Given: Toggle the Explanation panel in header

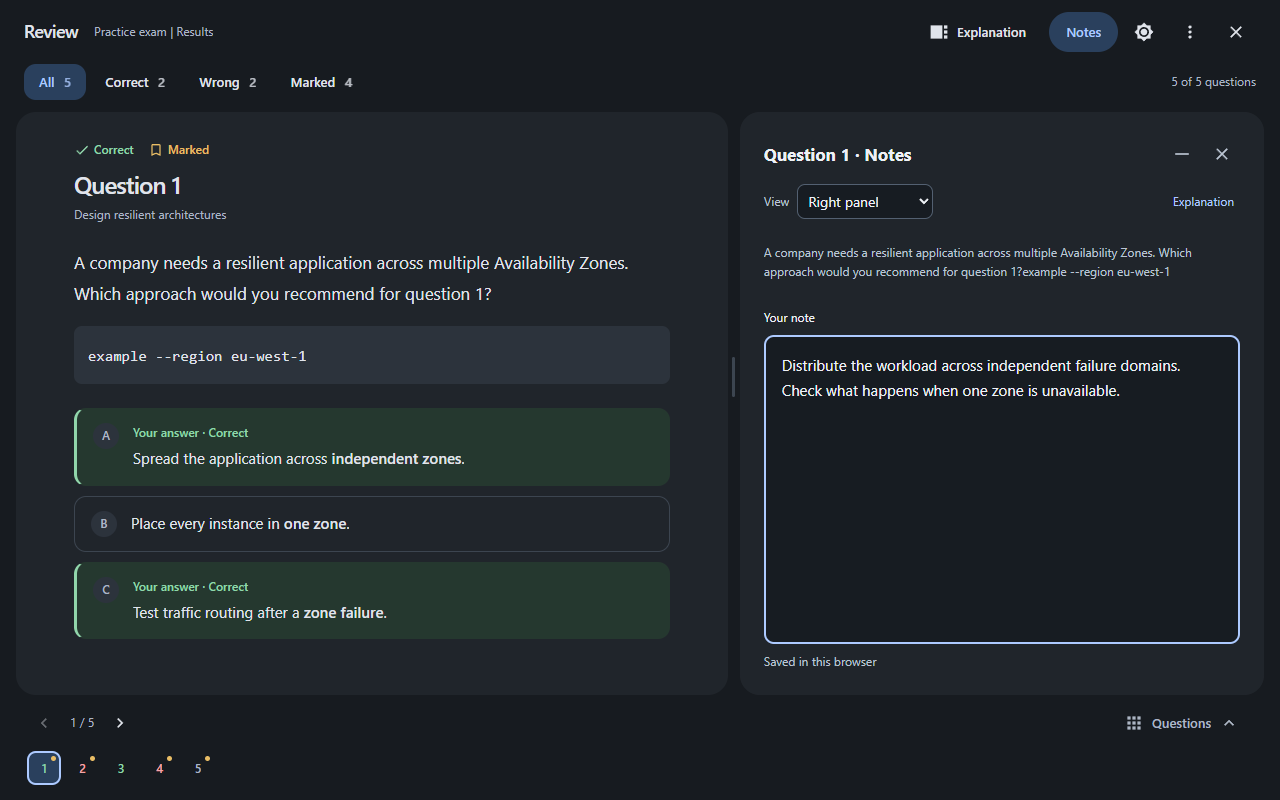Looking at the screenshot, I should [978, 32].
